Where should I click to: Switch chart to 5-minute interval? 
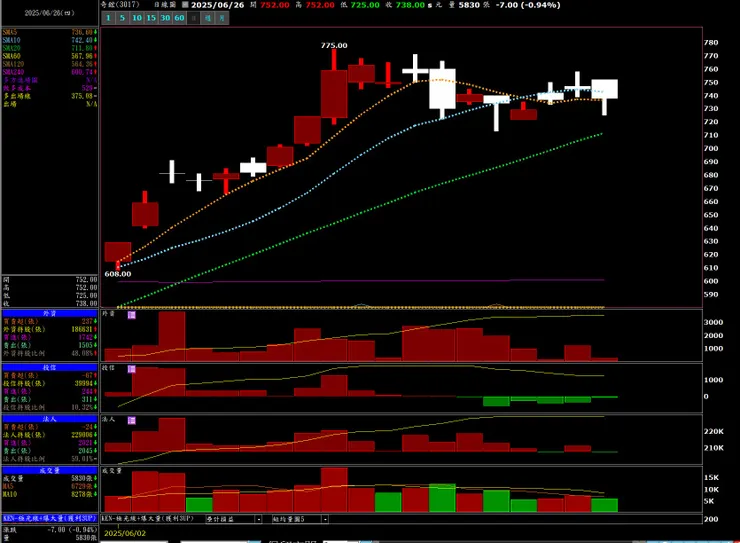tap(122, 18)
